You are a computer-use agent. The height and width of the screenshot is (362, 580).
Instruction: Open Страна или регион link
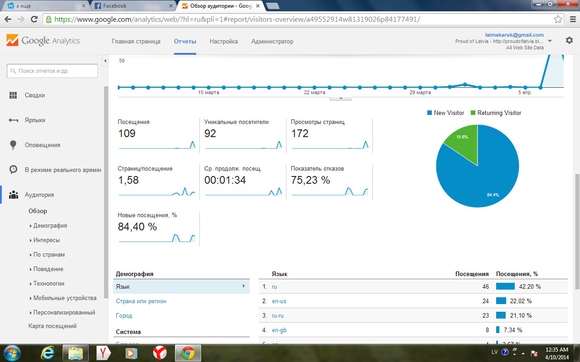[x=141, y=301]
